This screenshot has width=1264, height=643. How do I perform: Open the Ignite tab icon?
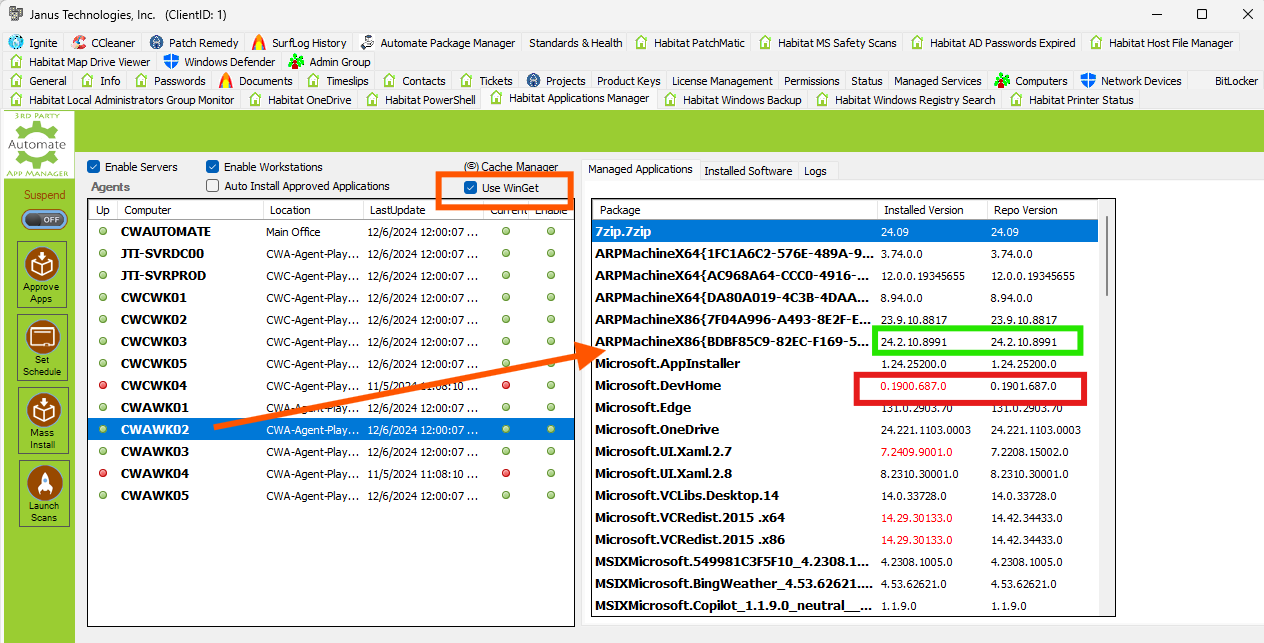(15, 43)
